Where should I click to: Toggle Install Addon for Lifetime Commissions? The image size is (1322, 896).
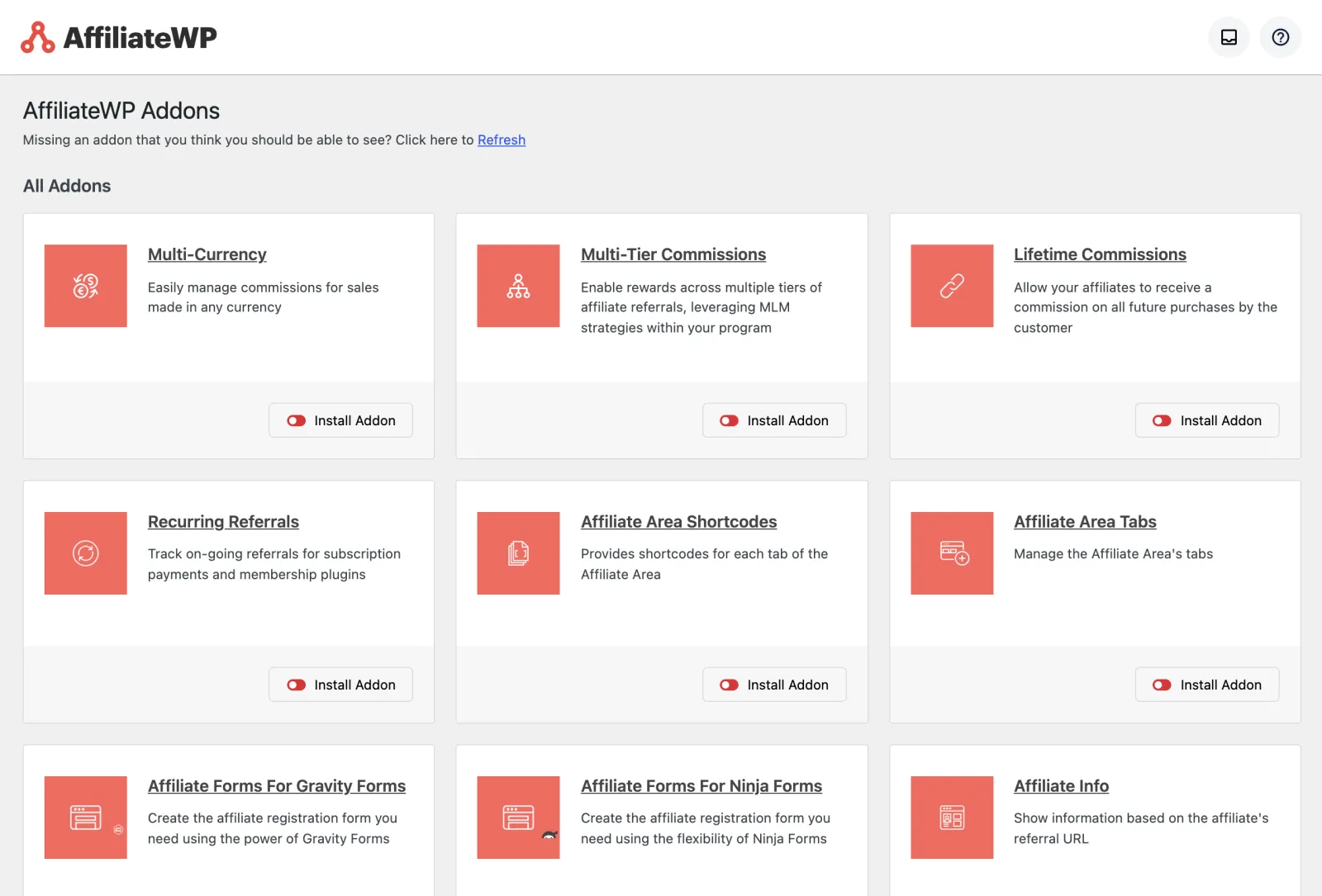click(1207, 420)
